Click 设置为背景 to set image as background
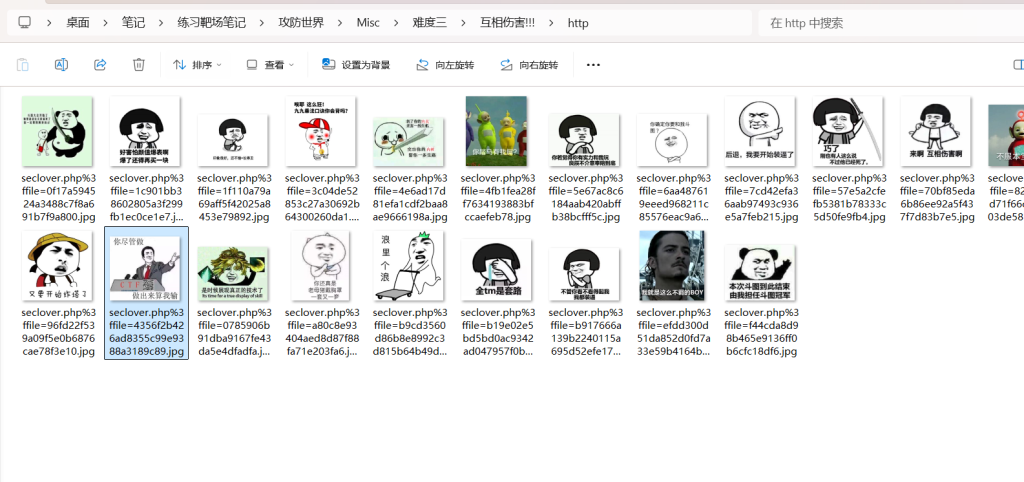Viewport: 1024px width, 482px height. point(356,65)
